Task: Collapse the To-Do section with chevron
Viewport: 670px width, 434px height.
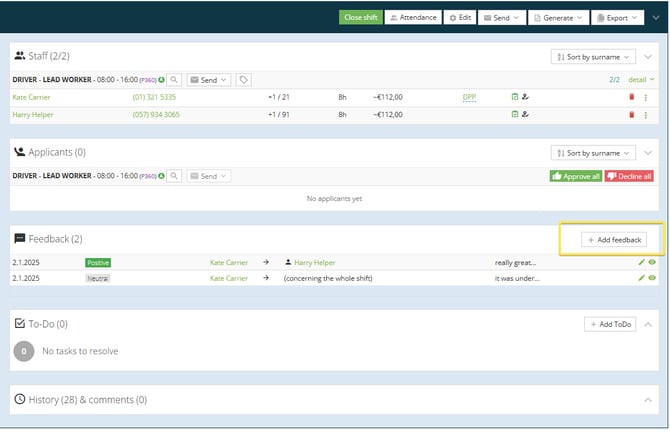Action: 648,324
